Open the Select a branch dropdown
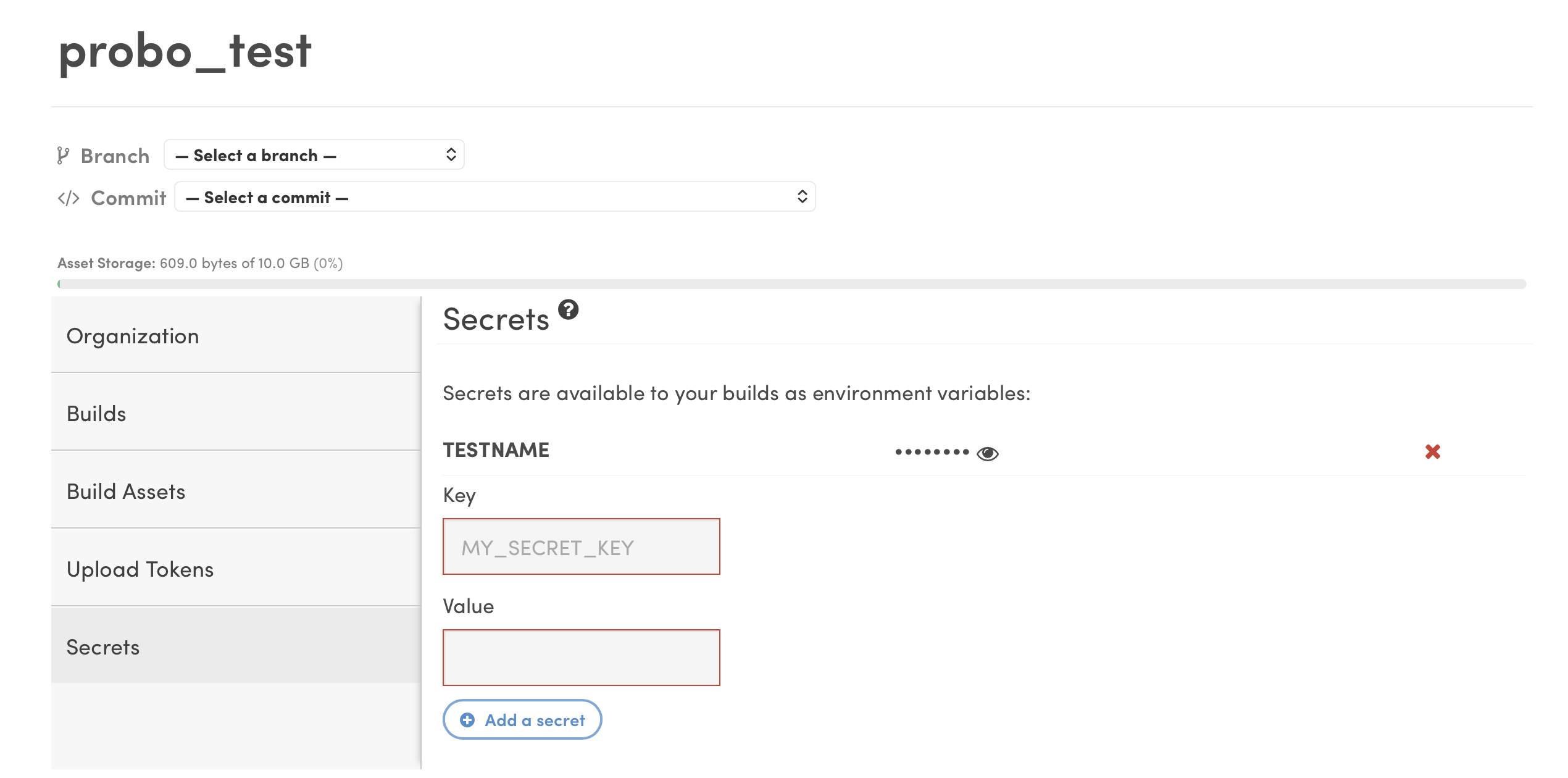The width and height of the screenshot is (1568, 778). [x=314, y=155]
